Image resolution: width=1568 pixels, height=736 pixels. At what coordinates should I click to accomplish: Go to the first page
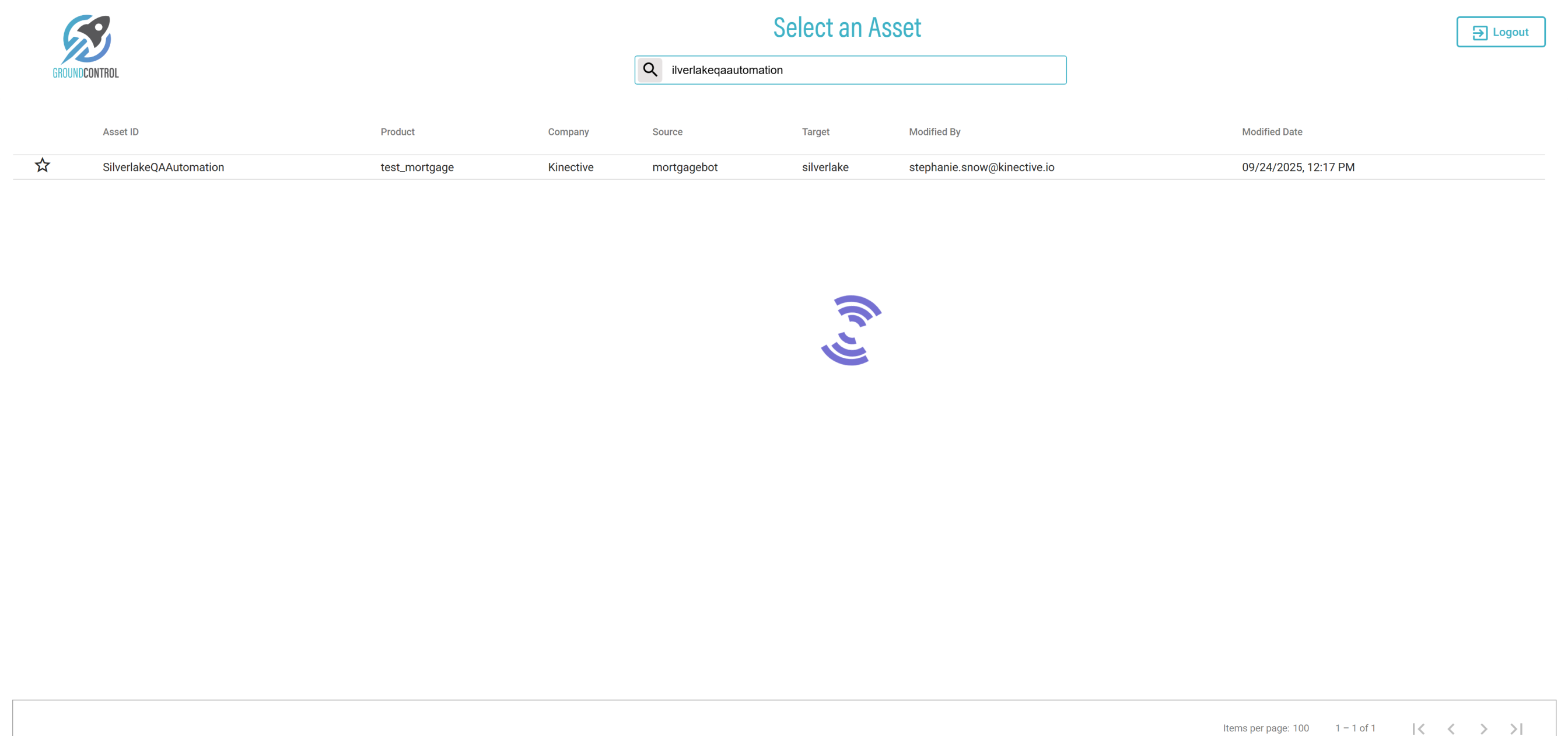pos(1418,728)
